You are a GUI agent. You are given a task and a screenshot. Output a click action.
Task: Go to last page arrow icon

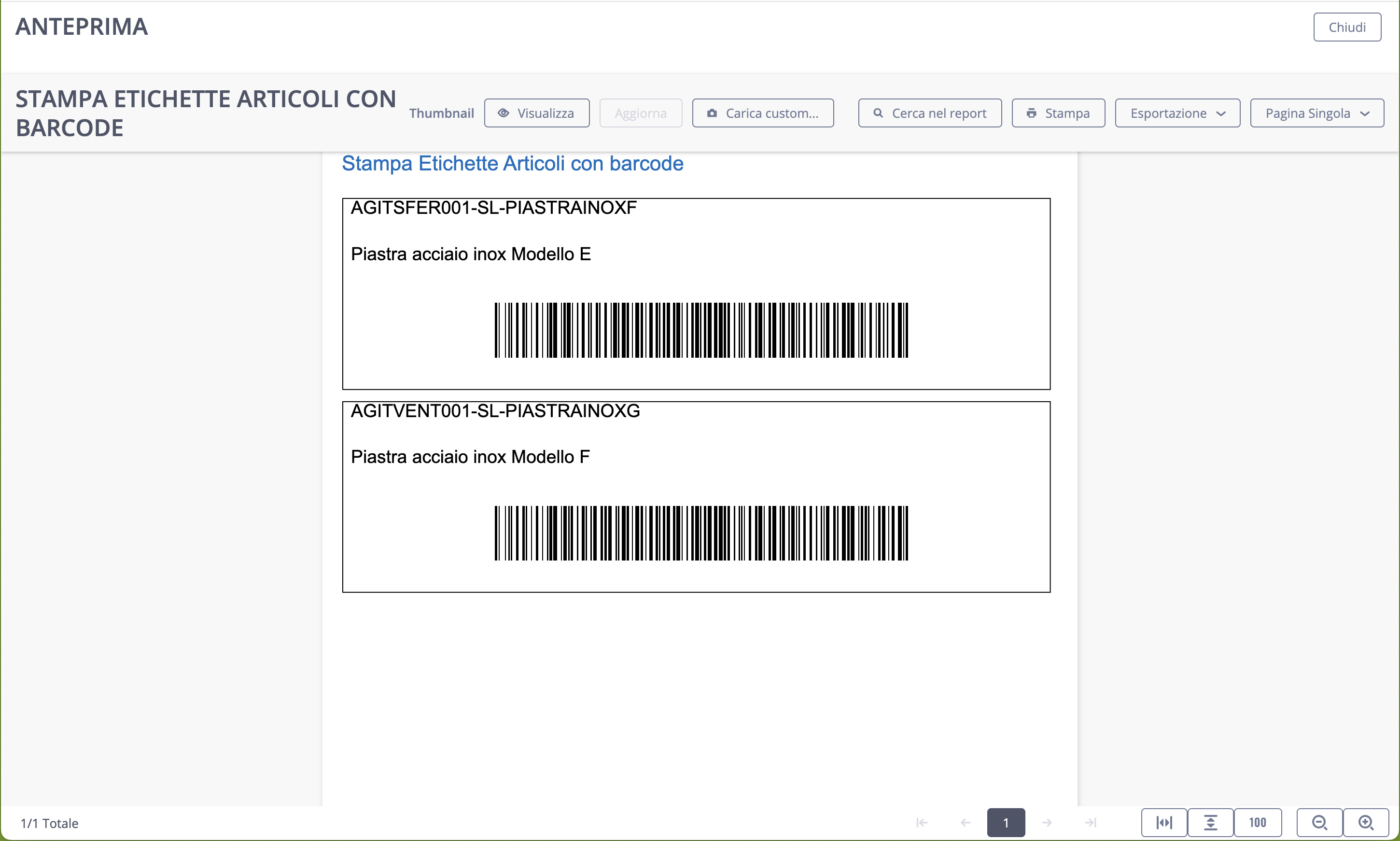pos(1091,822)
